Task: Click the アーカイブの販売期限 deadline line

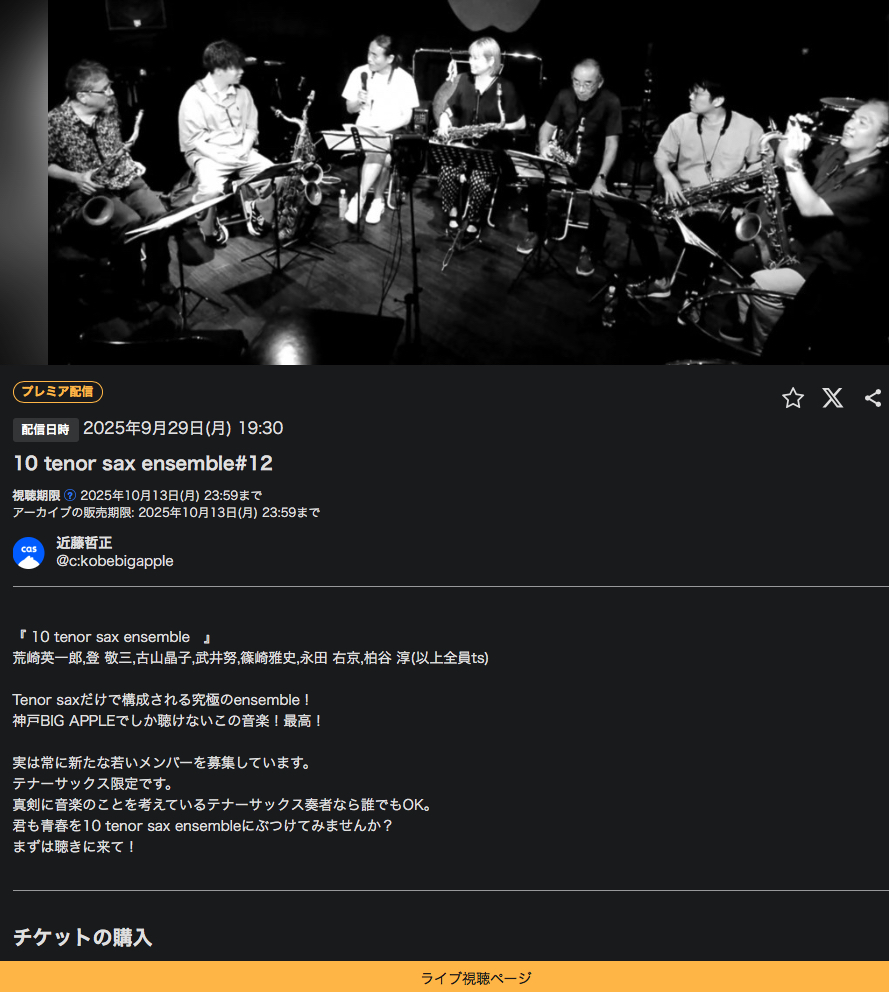Action: point(166,512)
